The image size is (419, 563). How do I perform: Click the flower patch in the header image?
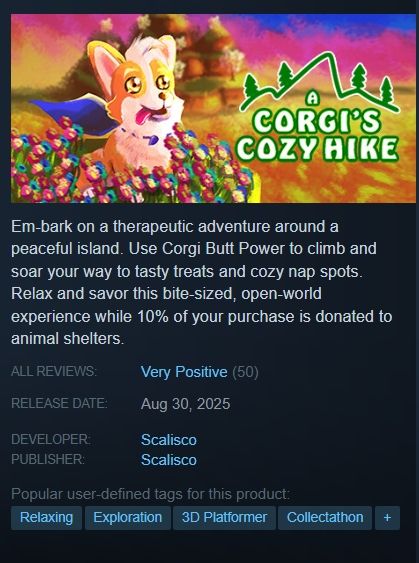[x=131, y=167]
